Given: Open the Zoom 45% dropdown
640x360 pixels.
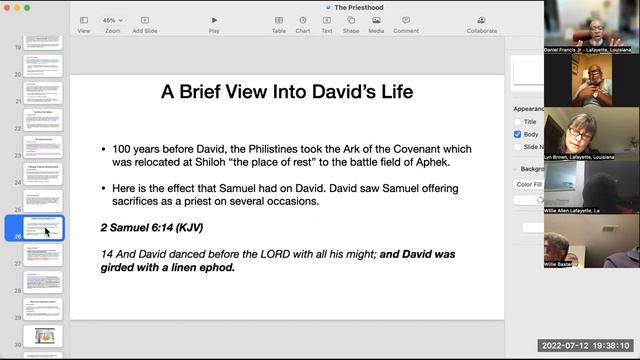Looking at the screenshot, I should click(x=112, y=20).
